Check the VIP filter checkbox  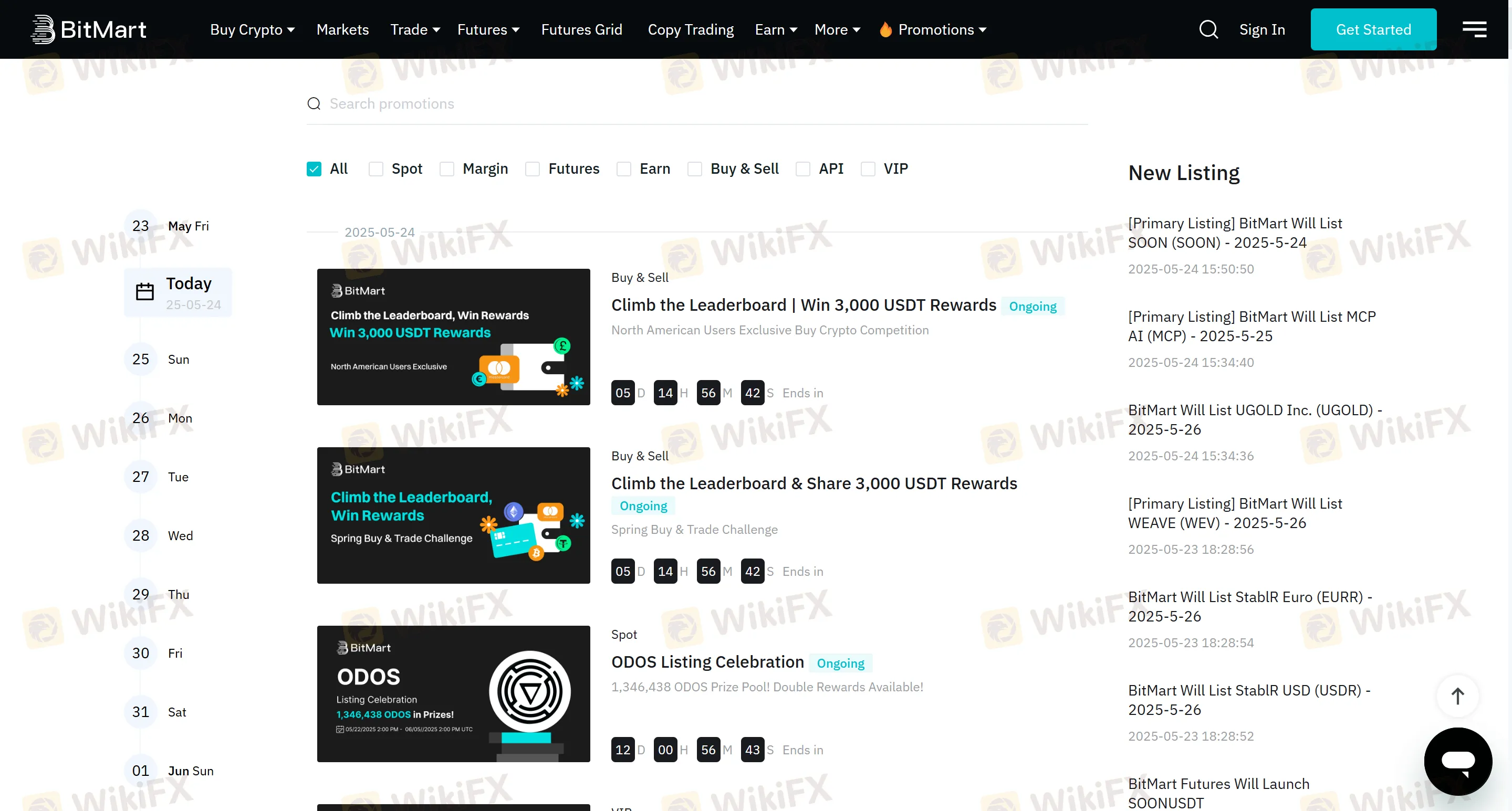[x=868, y=169]
